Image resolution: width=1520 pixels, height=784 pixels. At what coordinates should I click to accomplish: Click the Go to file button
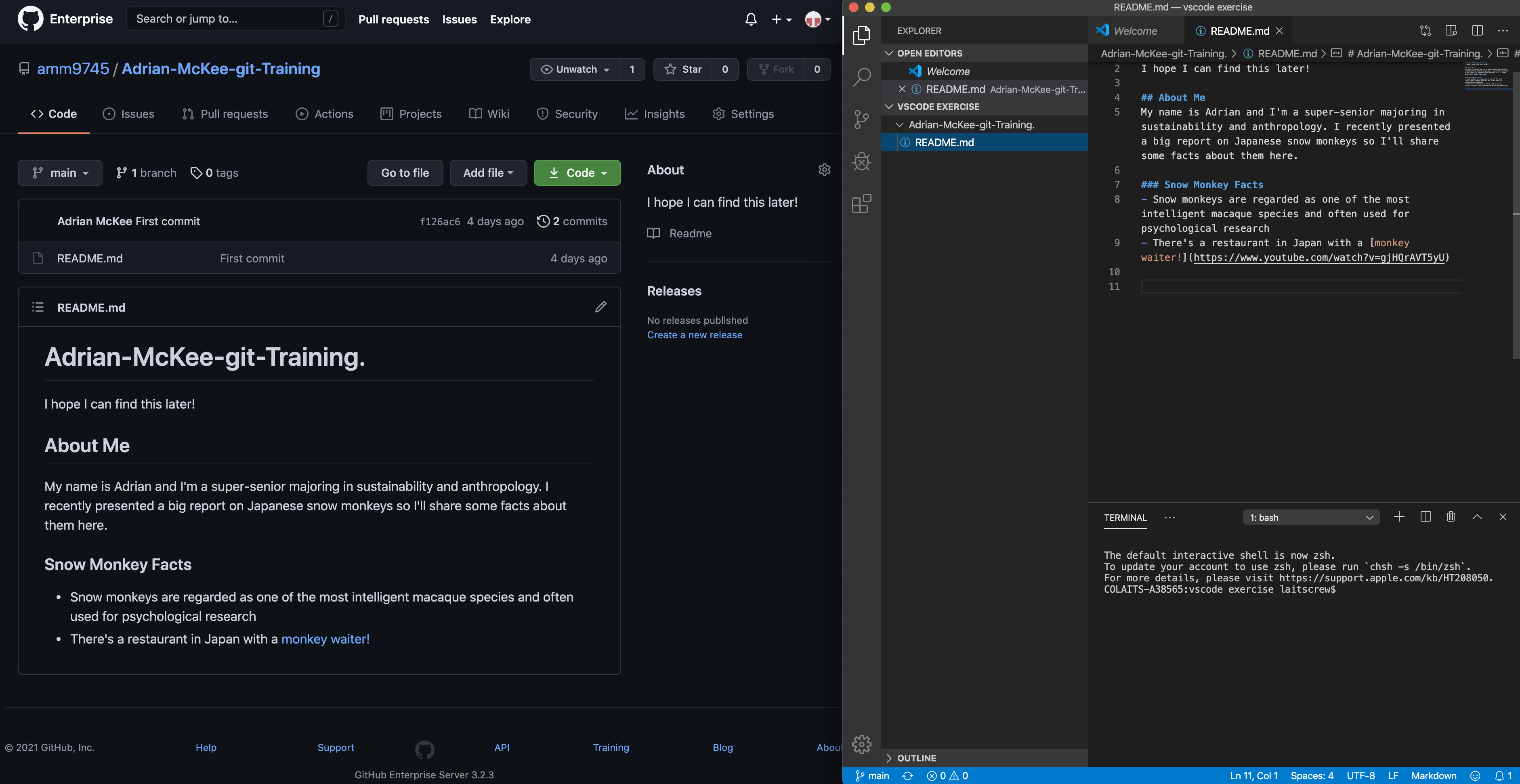pyautogui.click(x=405, y=173)
